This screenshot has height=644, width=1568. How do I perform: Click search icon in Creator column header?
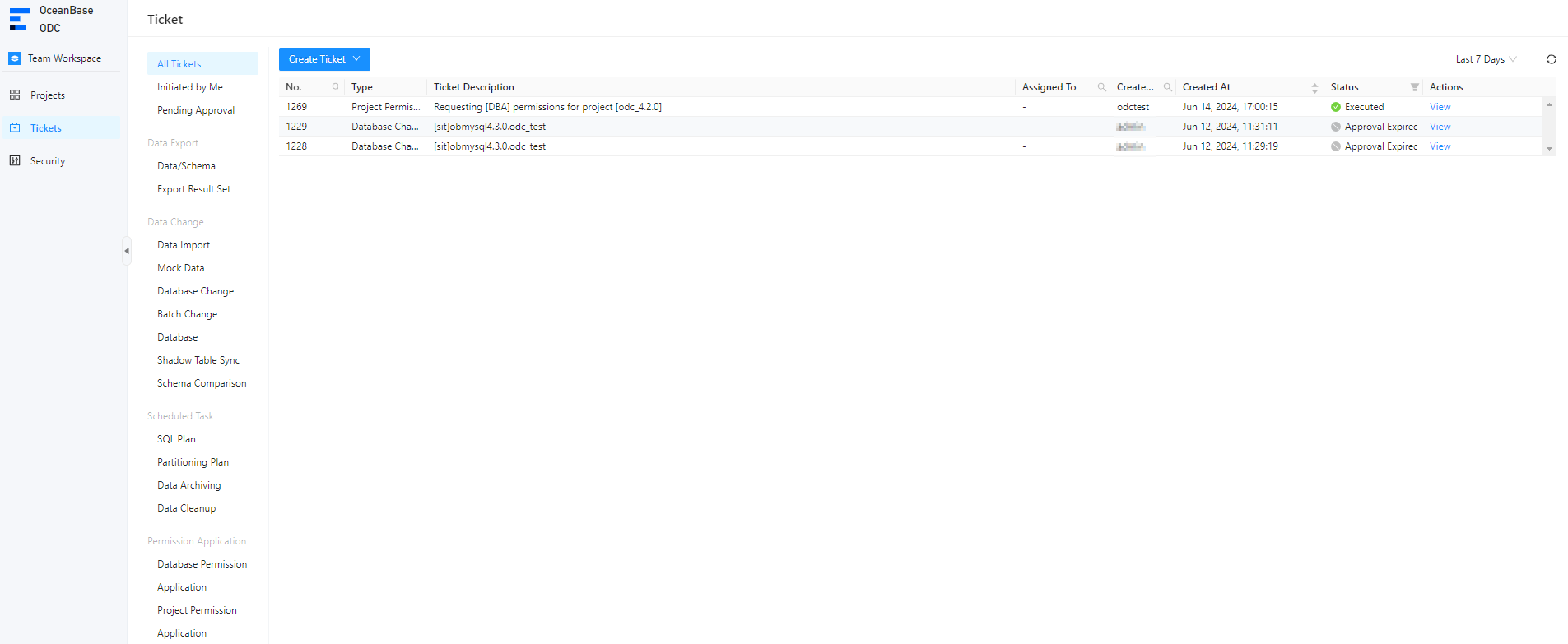pyautogui.click(x=1167, y=87)
